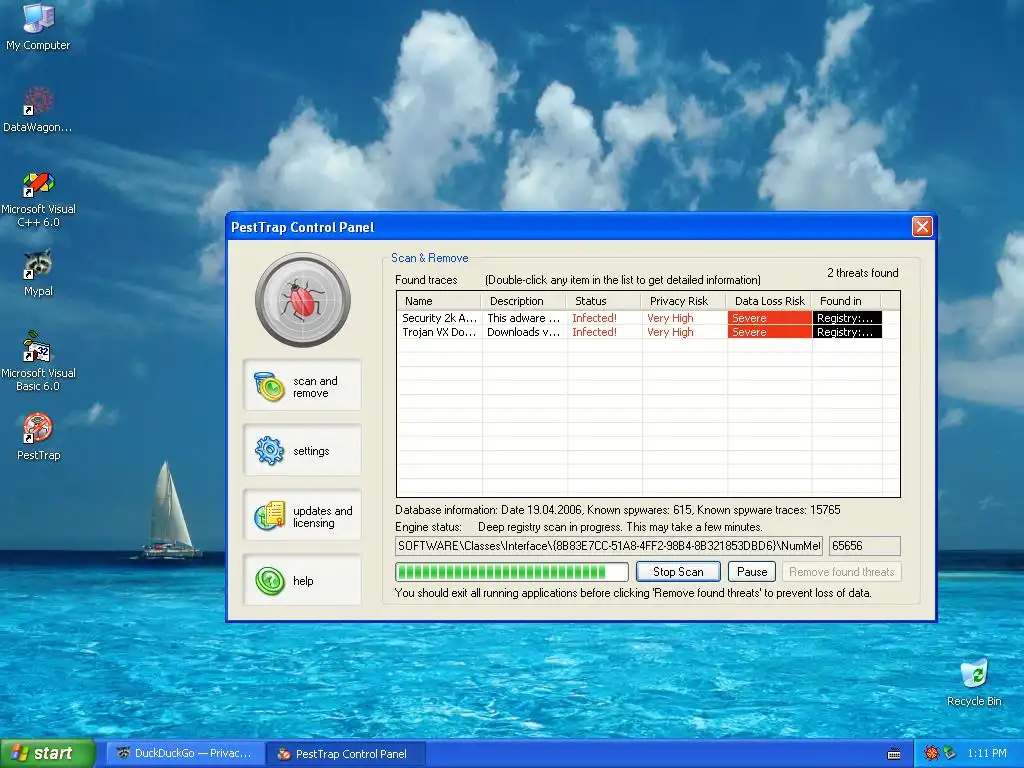
Task: Click the Stop Scan button
Action: 678,571
